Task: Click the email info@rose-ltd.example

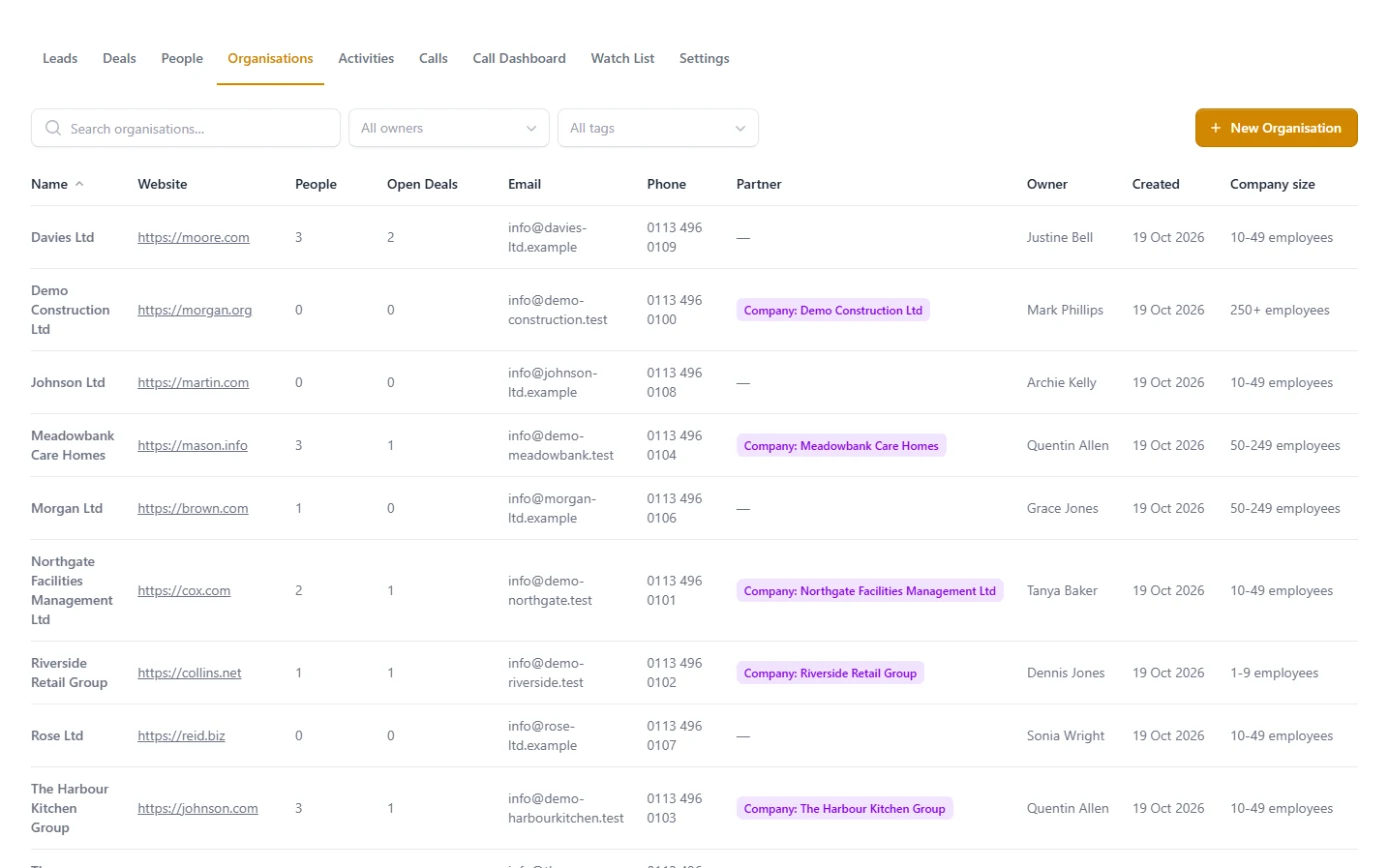Action: (543, 735)
